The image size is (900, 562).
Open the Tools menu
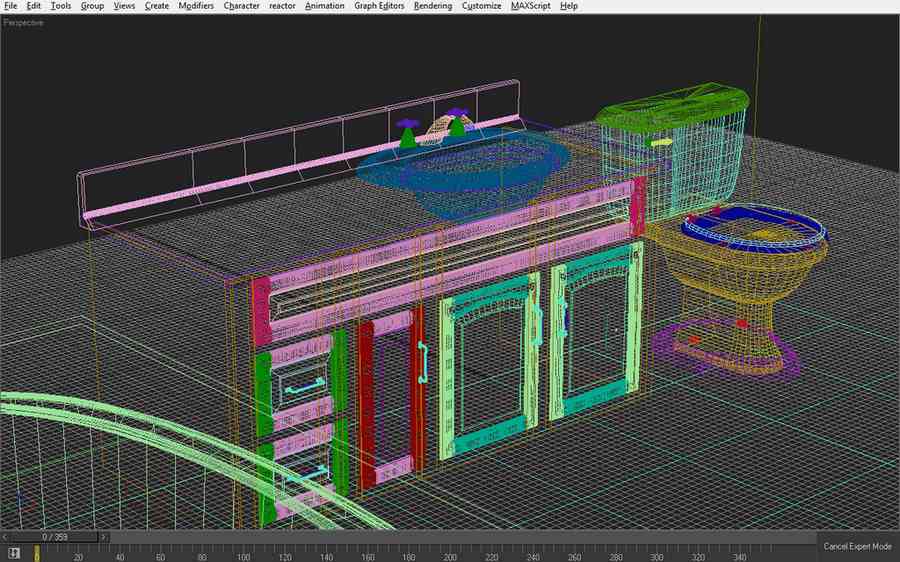coord(61,6)
